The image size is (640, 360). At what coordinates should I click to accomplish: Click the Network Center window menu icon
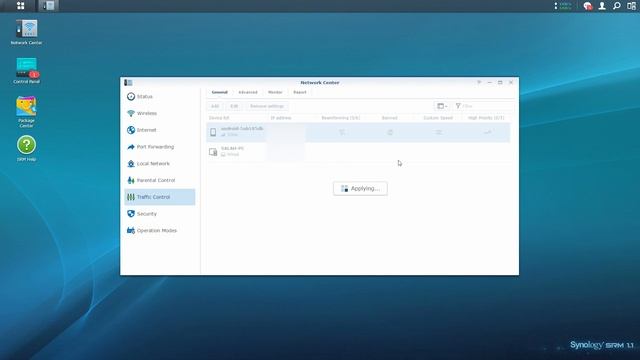[x=128, y=83]
